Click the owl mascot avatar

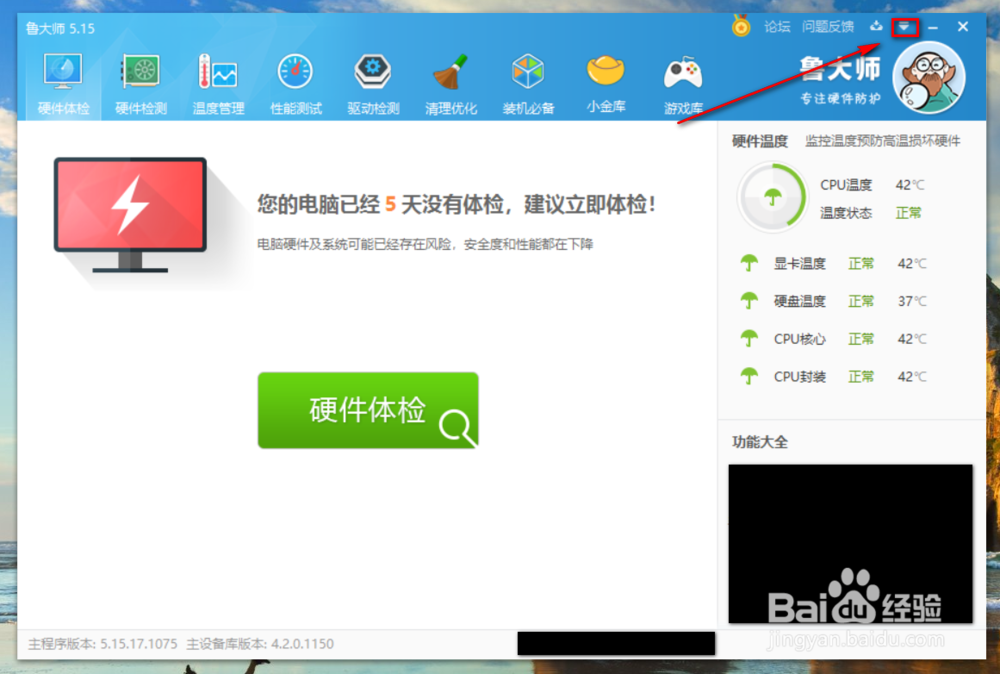[x=929, y=77]
